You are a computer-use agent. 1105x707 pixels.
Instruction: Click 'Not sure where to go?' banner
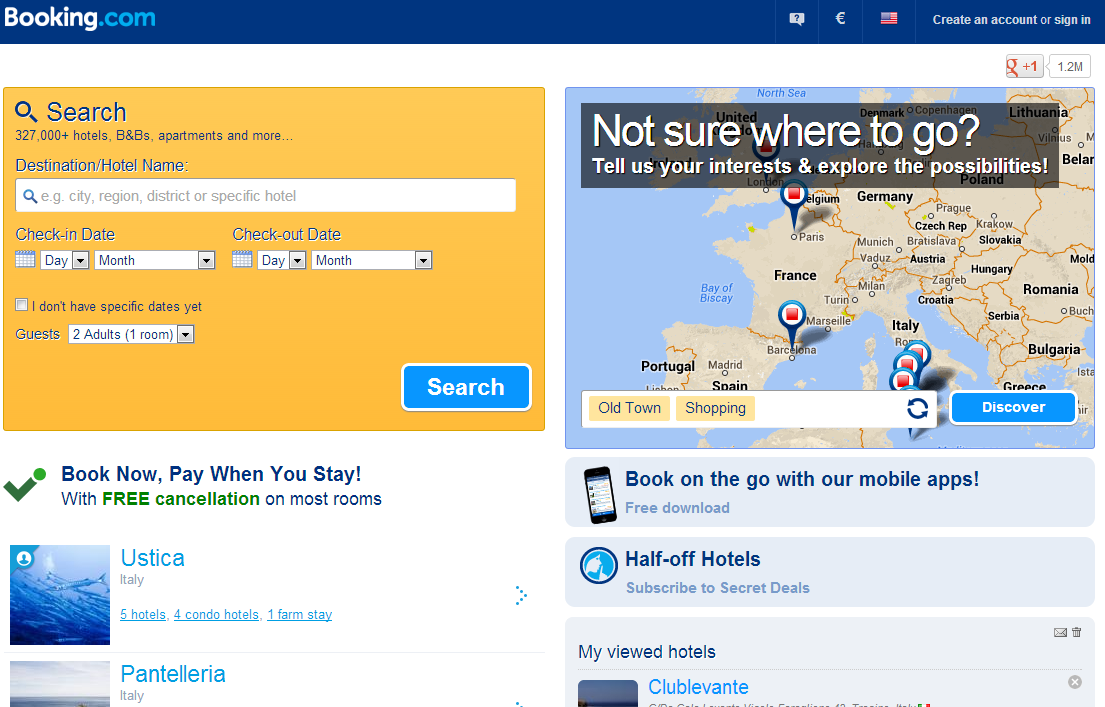click(820, 145)
